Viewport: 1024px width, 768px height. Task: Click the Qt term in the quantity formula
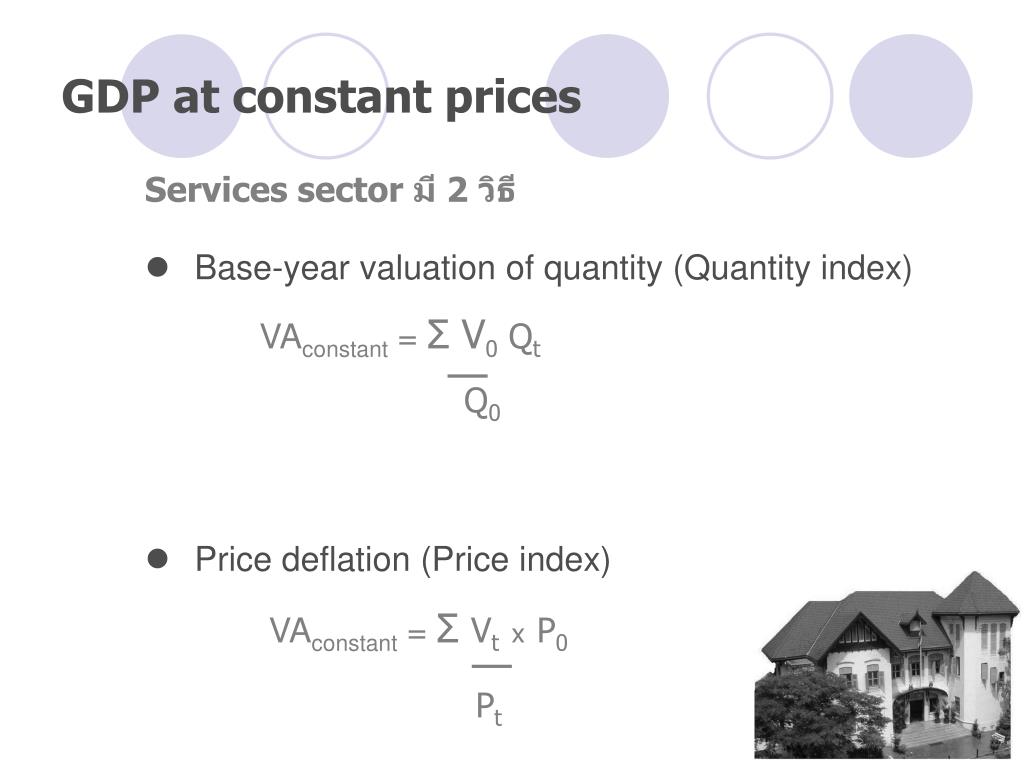coord(524,340)
